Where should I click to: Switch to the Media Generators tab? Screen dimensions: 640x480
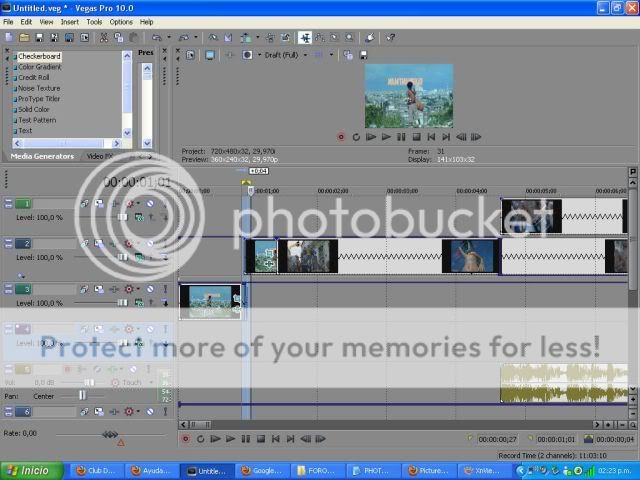pos(42,156)
